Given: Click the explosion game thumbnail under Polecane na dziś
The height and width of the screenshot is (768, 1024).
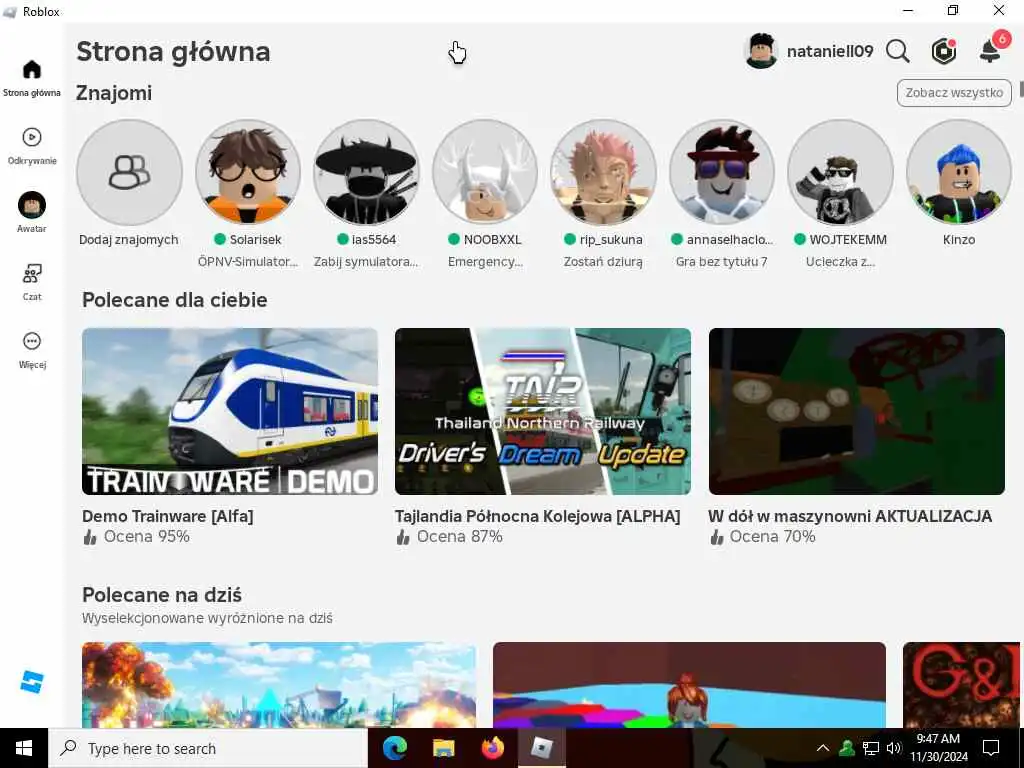Looking at the screenshot, I should pyautogui.click(x=279, y=685).
